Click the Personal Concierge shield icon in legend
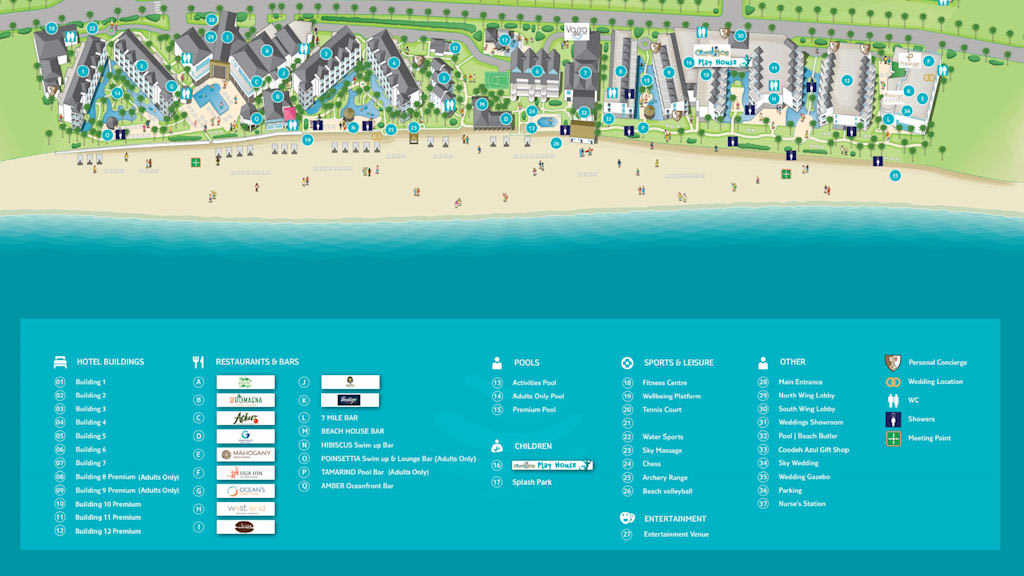The image size is (1024, 576). click(893, 362)
